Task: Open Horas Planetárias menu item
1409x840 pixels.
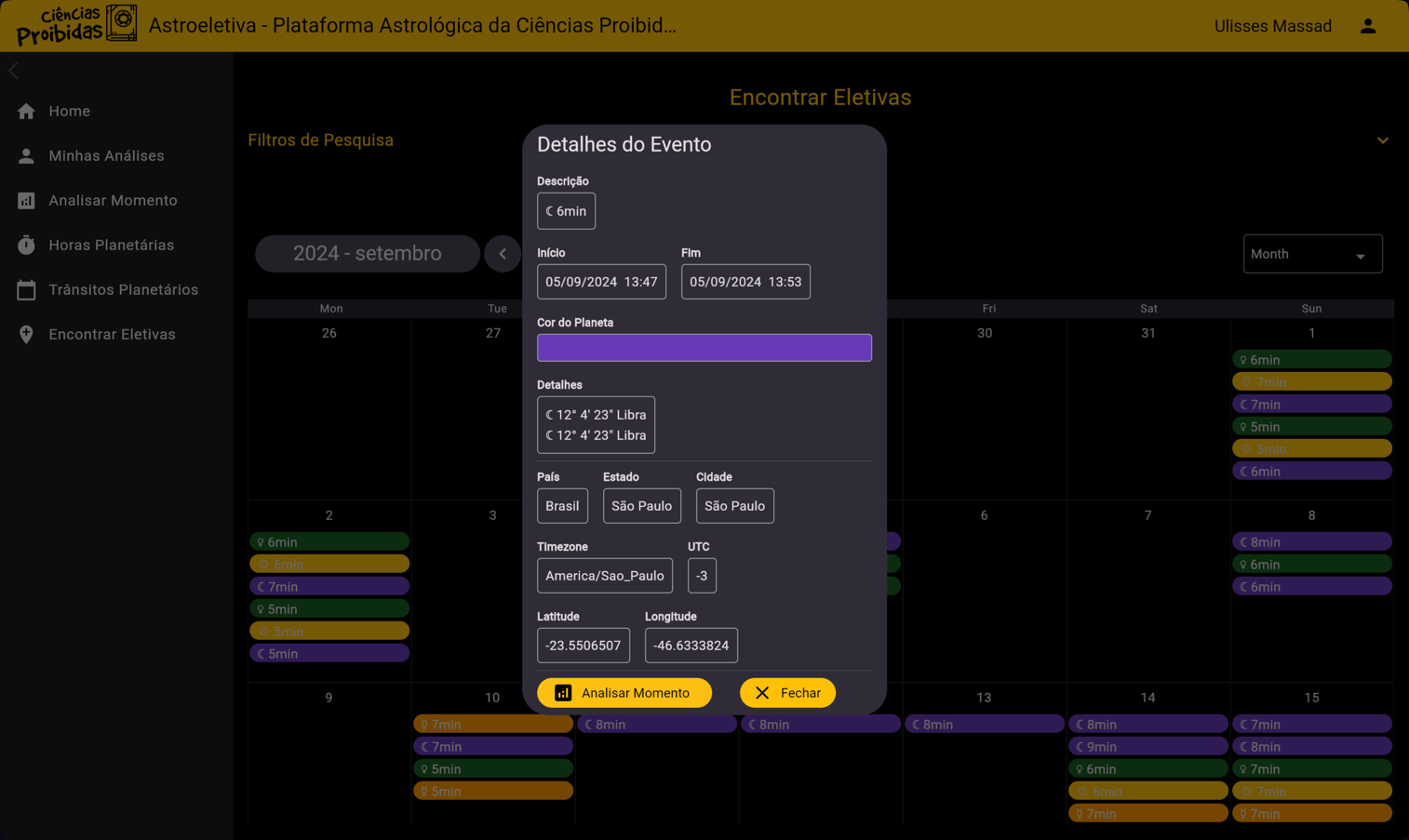Action: 111,246
